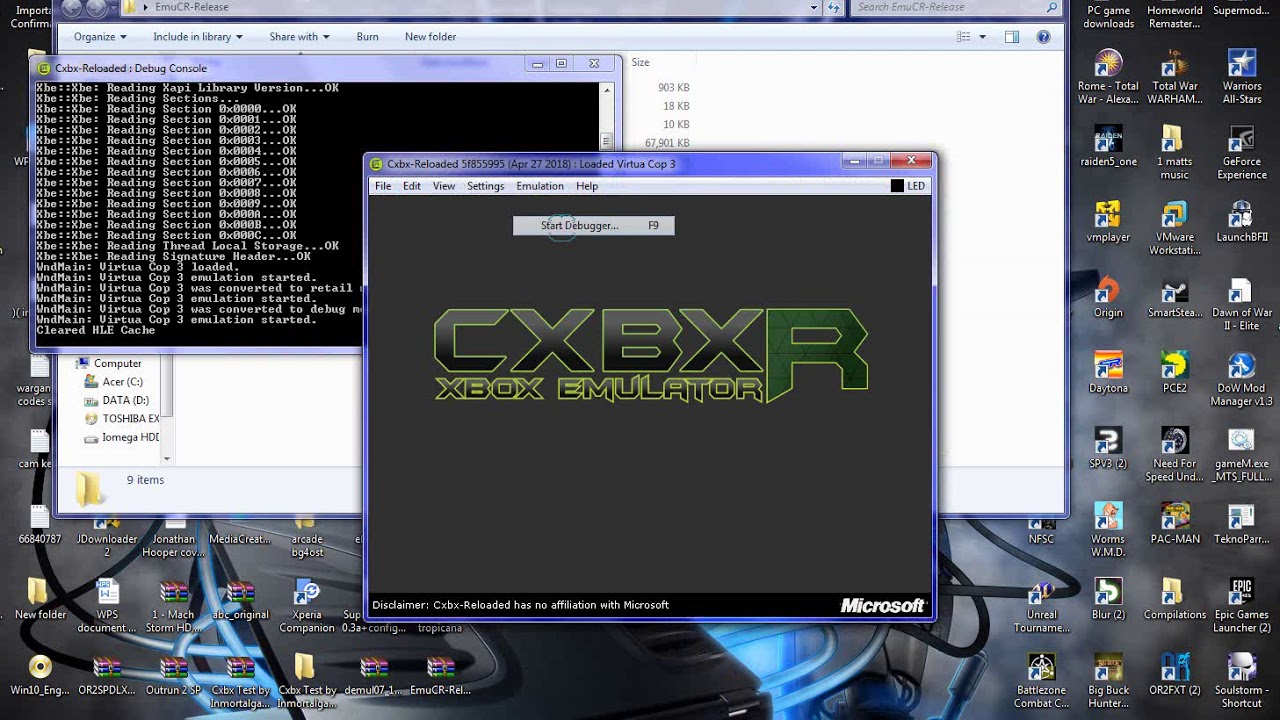This screenshot has width=1280, height=720.
Task: Click New folder in Explorer toolbar
Action: 430,37
